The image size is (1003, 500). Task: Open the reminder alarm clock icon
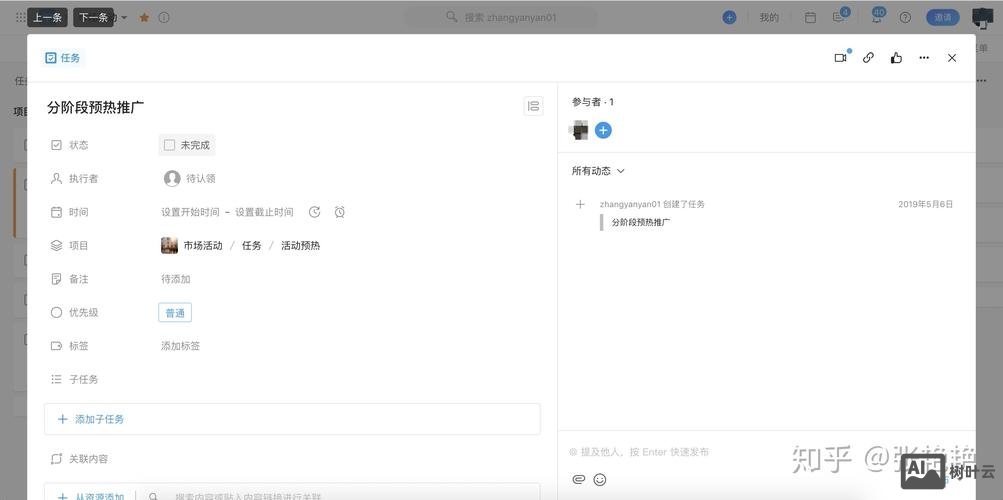pyautogui.click(x=340, y=212)
